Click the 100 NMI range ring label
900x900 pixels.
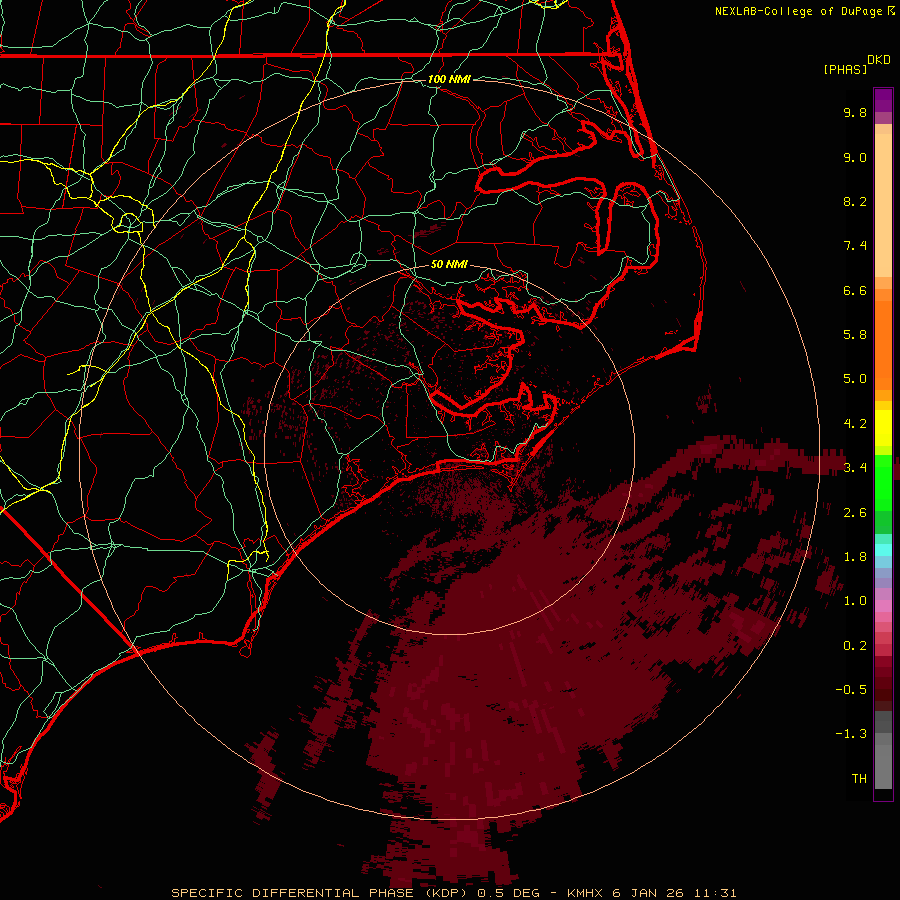(449, 79)
